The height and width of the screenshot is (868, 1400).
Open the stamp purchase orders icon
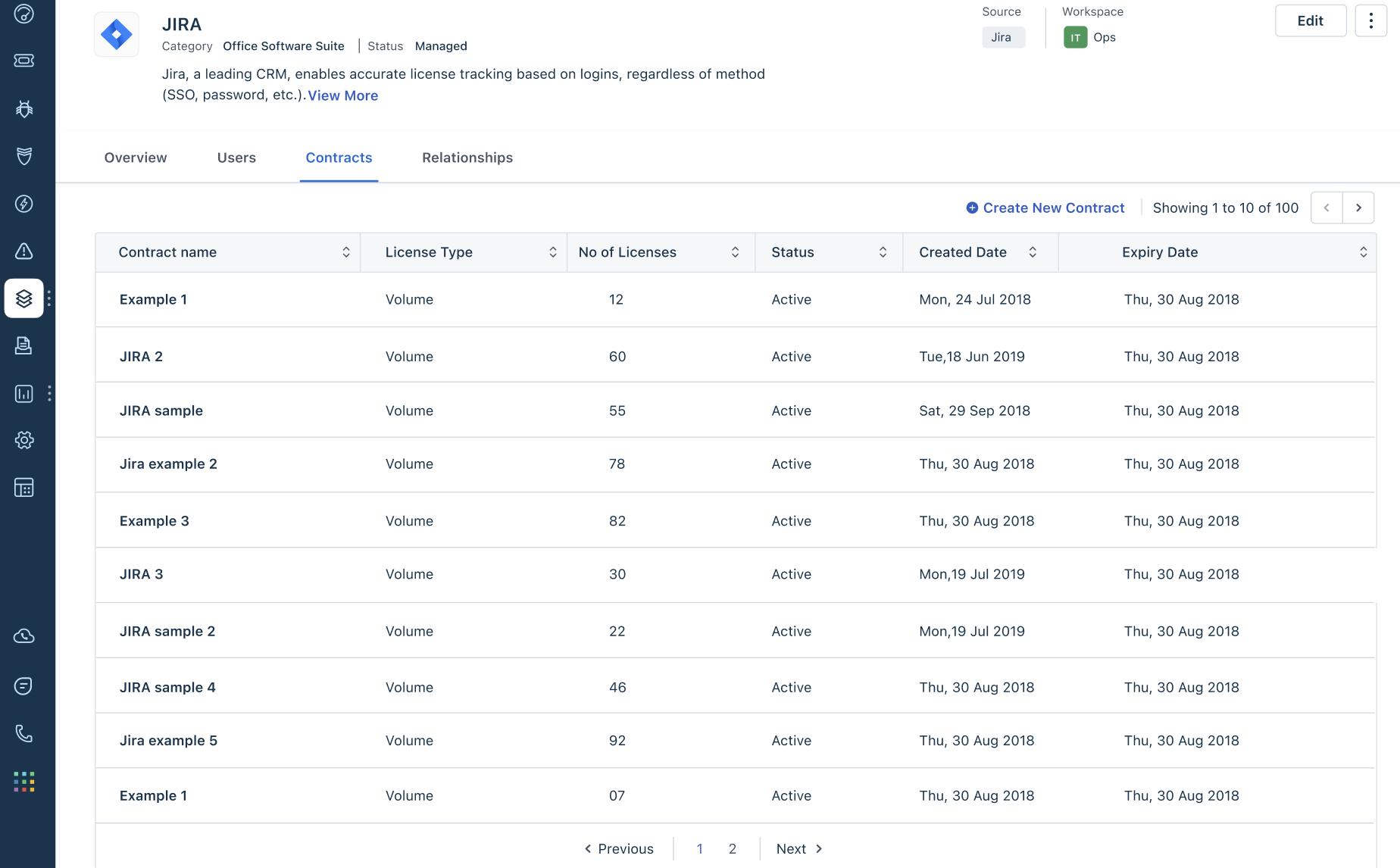[x=24, y=345]
